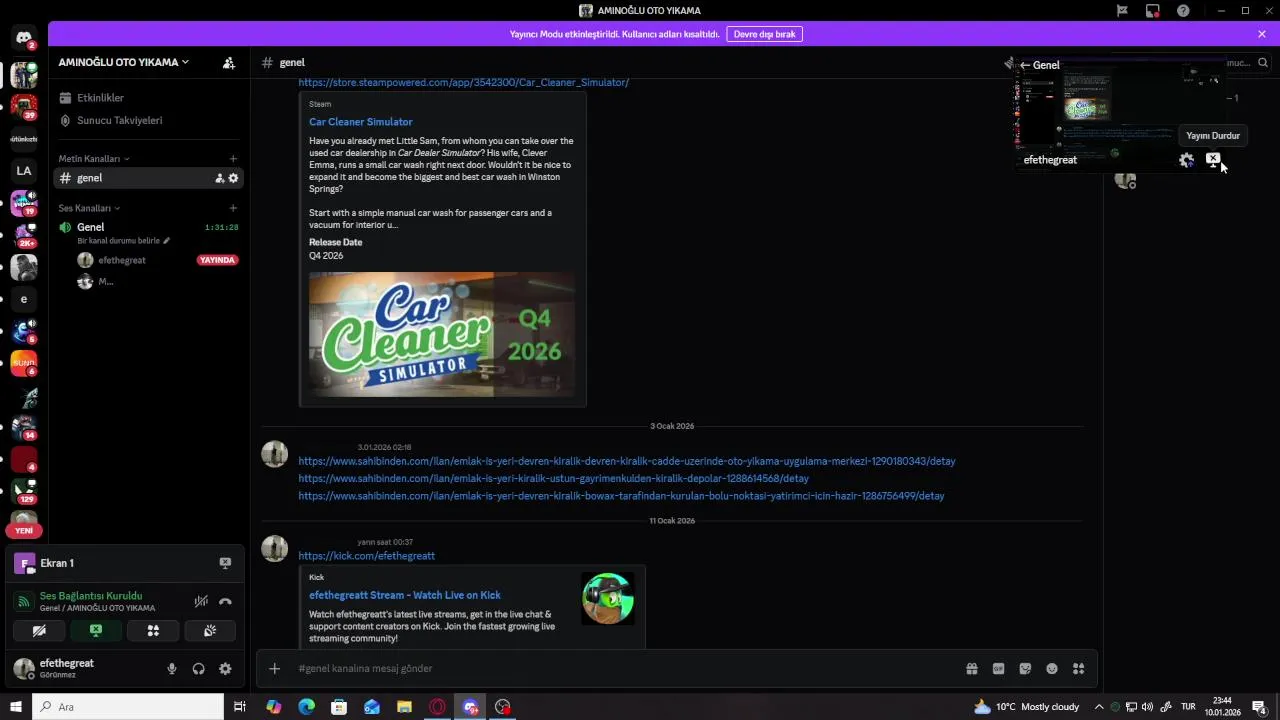Screen dimensions: 1280x720
Task: Open sahibinden link ending 1290180343/detay
Action: [x=627, y=461]
